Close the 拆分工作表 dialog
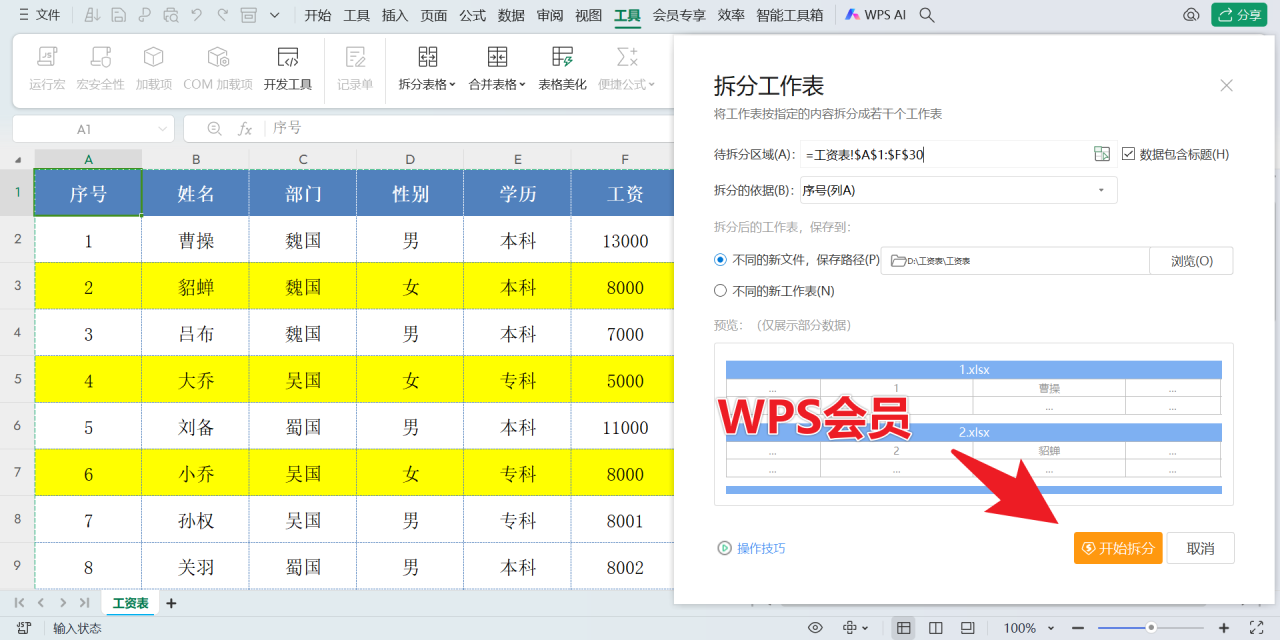This screenshot has width=1280, height=640. (x=1227, y=86)
